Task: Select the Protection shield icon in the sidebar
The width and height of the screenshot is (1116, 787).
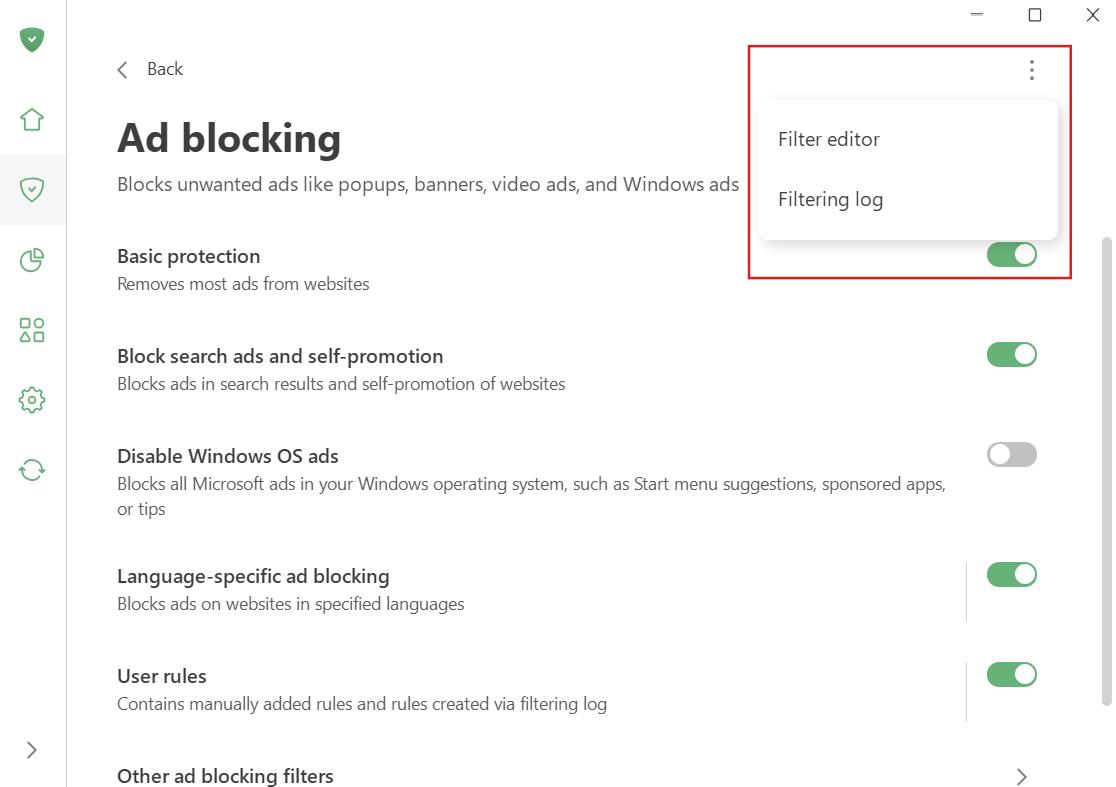Action: tap(32, 189)
